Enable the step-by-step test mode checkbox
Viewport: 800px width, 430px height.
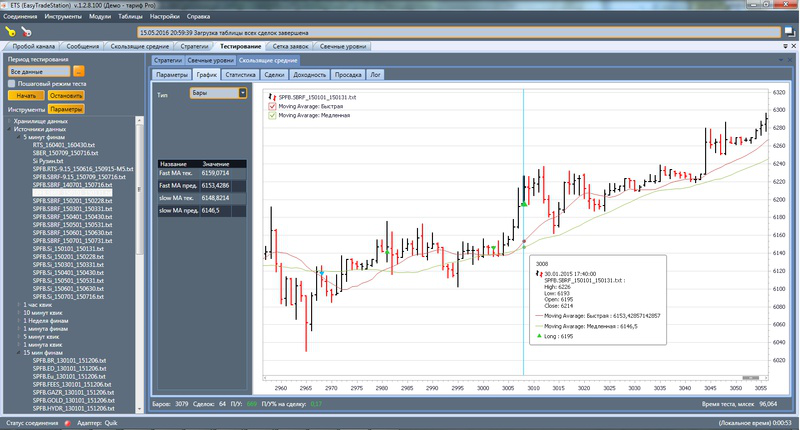point(11,84)
